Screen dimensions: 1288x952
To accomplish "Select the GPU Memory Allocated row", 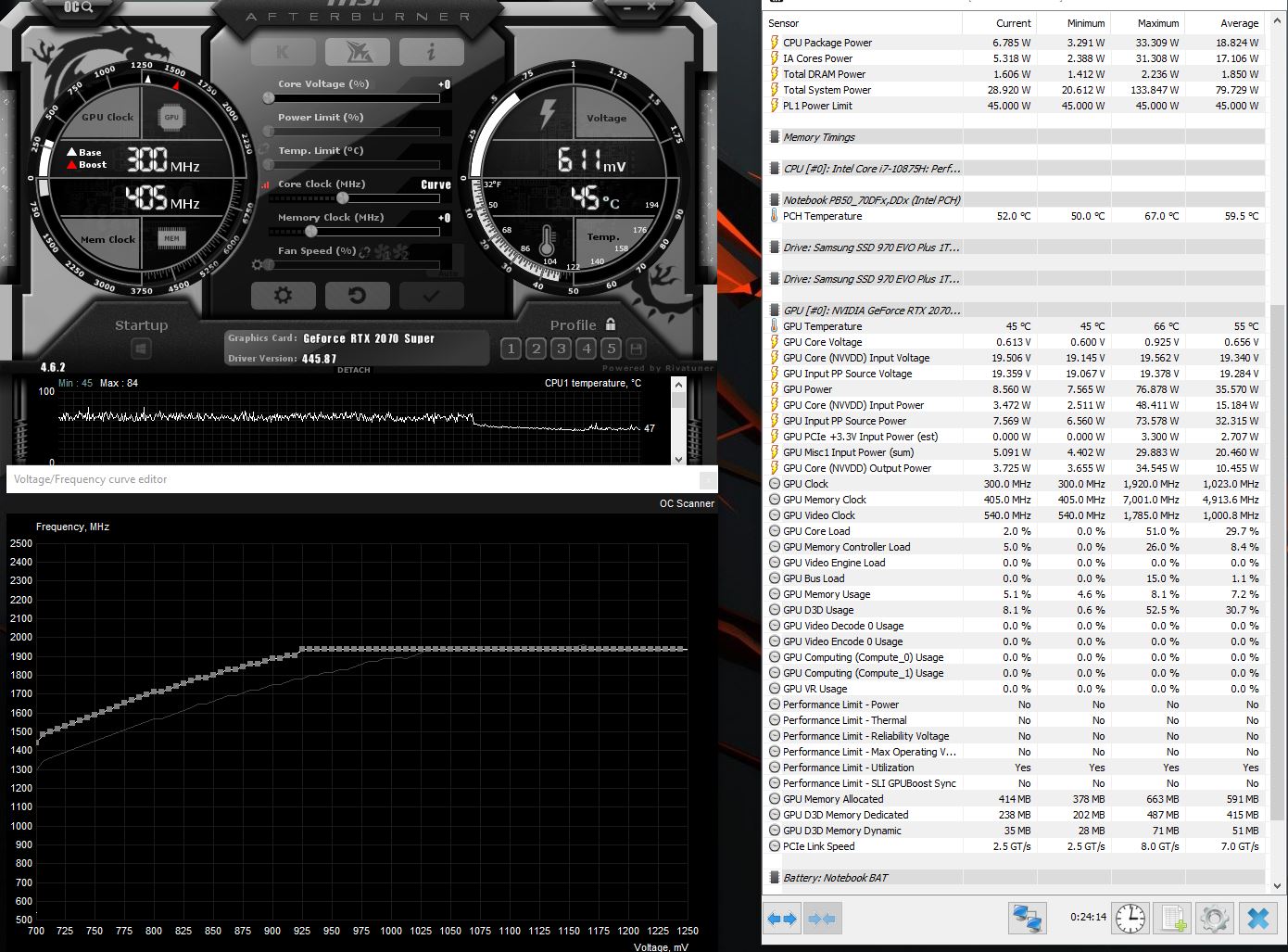I will point(1016,799).
